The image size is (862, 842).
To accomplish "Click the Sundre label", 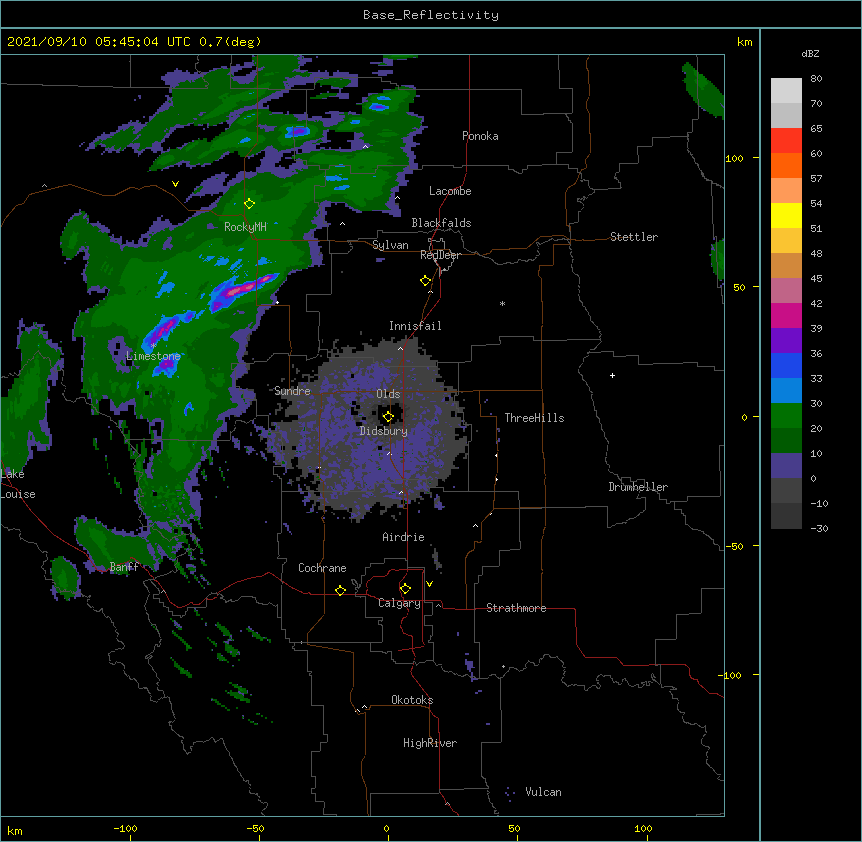I will [292, 391].
